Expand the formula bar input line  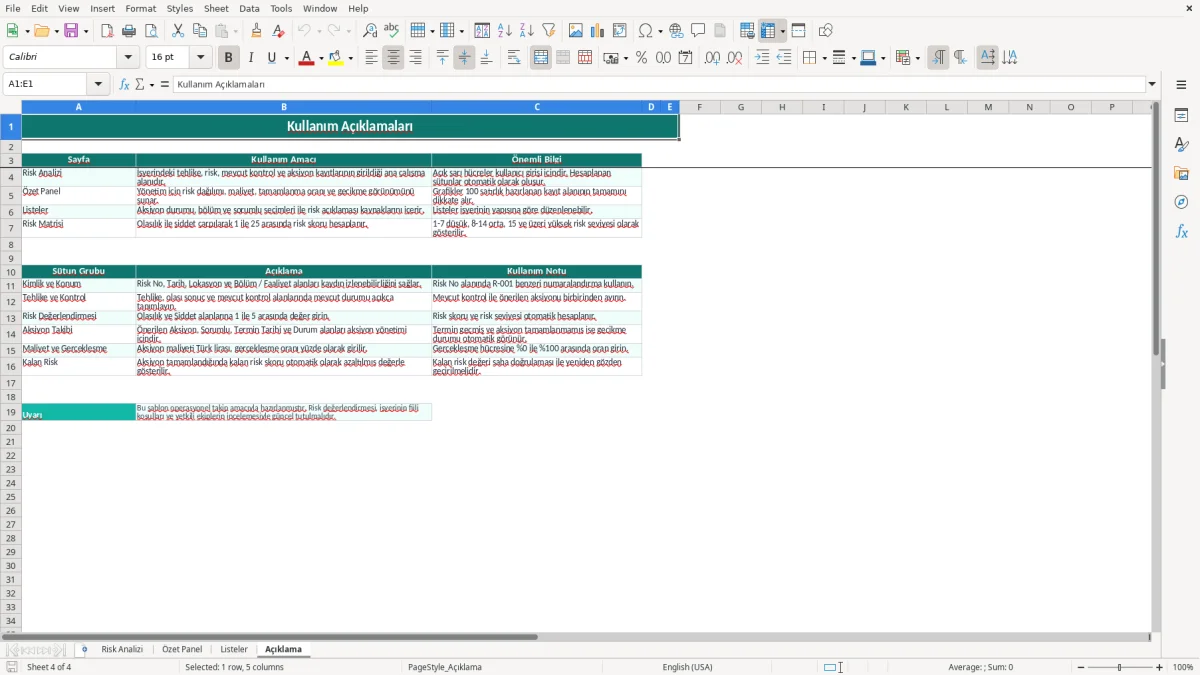(1152, 84)
